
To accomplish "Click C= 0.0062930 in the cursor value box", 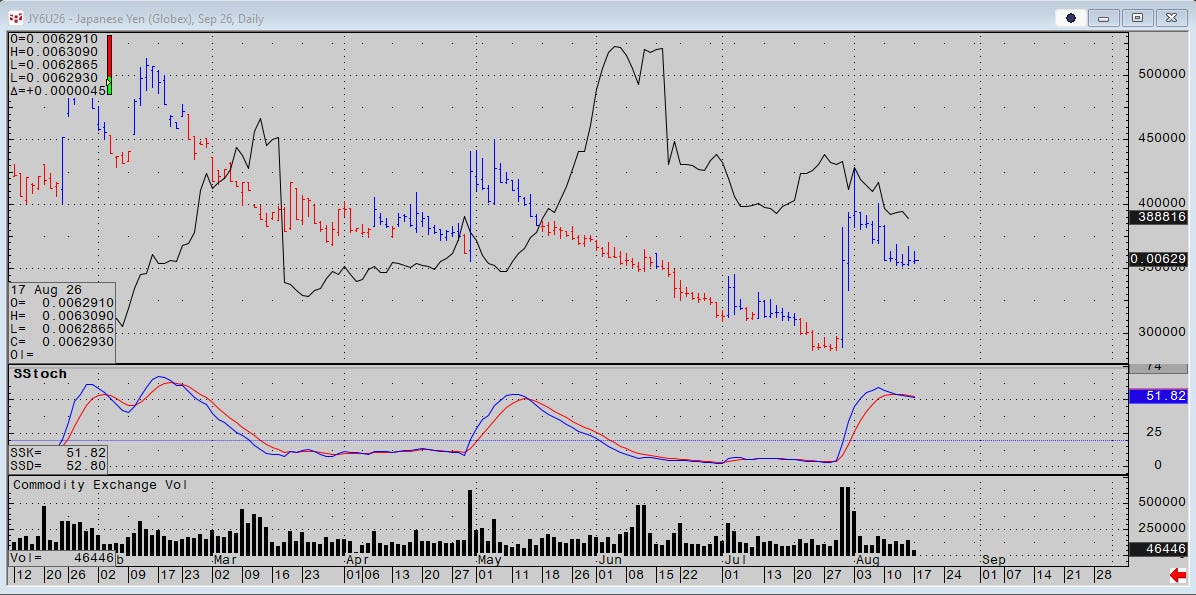I will [x=62, y=342].
